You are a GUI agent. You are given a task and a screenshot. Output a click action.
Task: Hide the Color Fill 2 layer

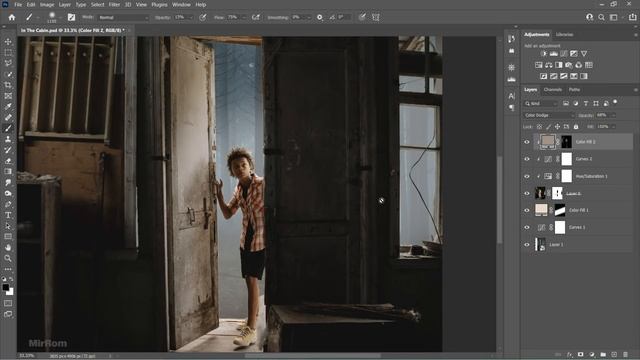tap(527, 142)
